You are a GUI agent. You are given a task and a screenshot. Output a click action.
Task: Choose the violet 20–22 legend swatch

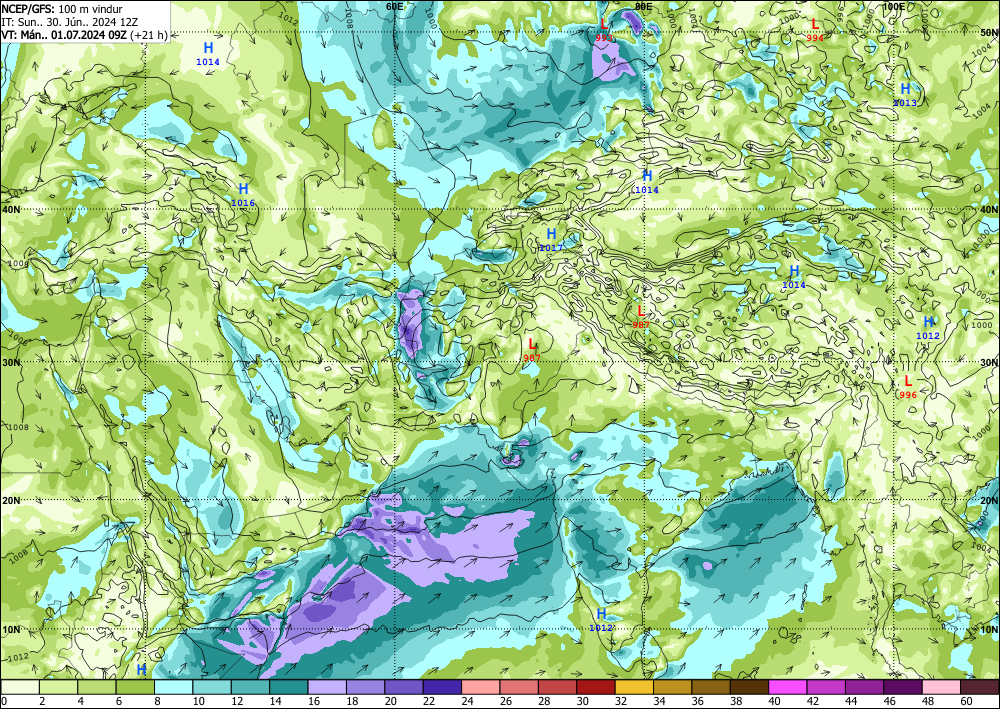pyautogui.click(x=404, y=687)
